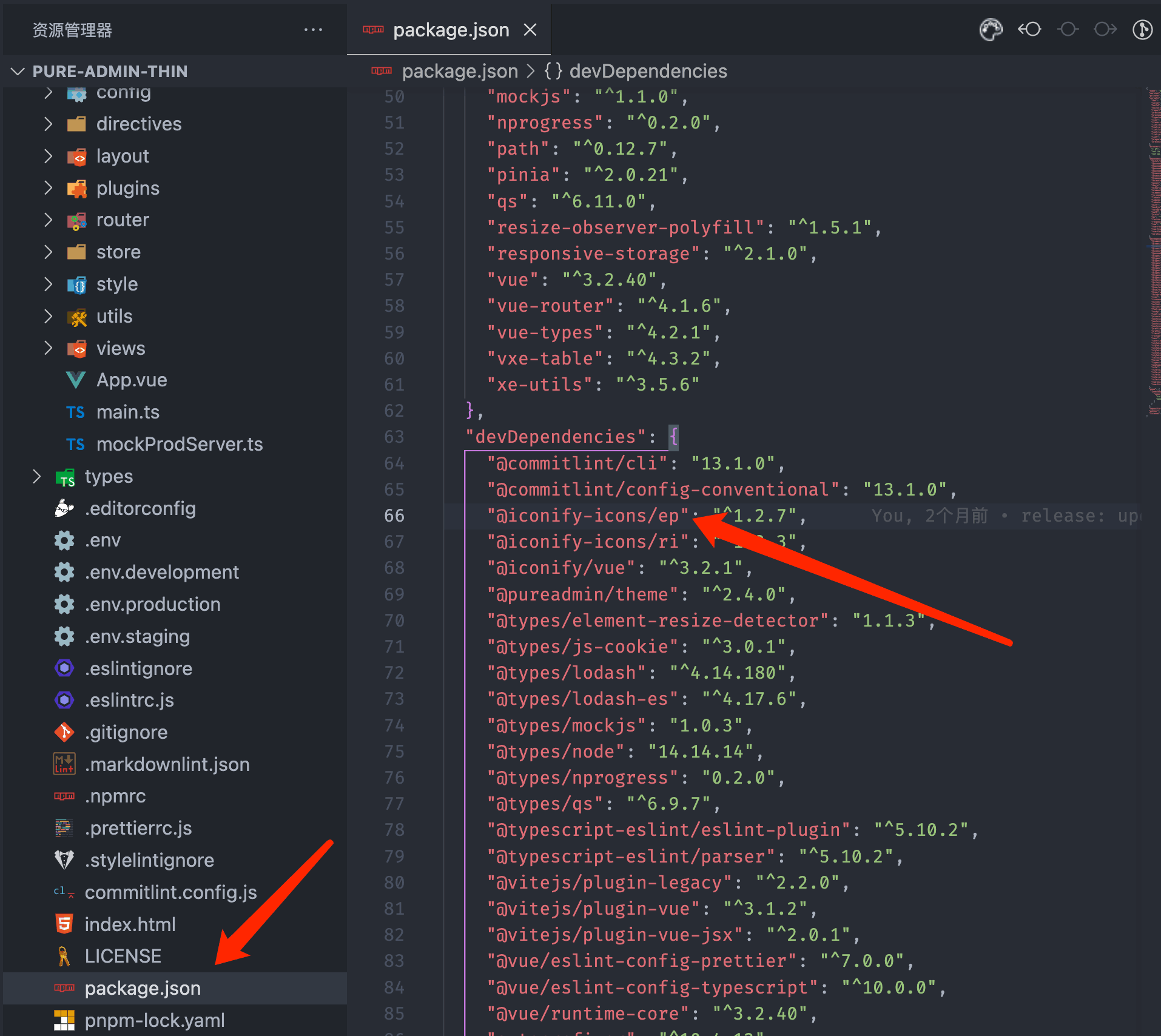The width and height of the screenshot is (1161, 1036).
Task: Click the ESLint icon beside .eslintrc.js
Action: point(64,700)
